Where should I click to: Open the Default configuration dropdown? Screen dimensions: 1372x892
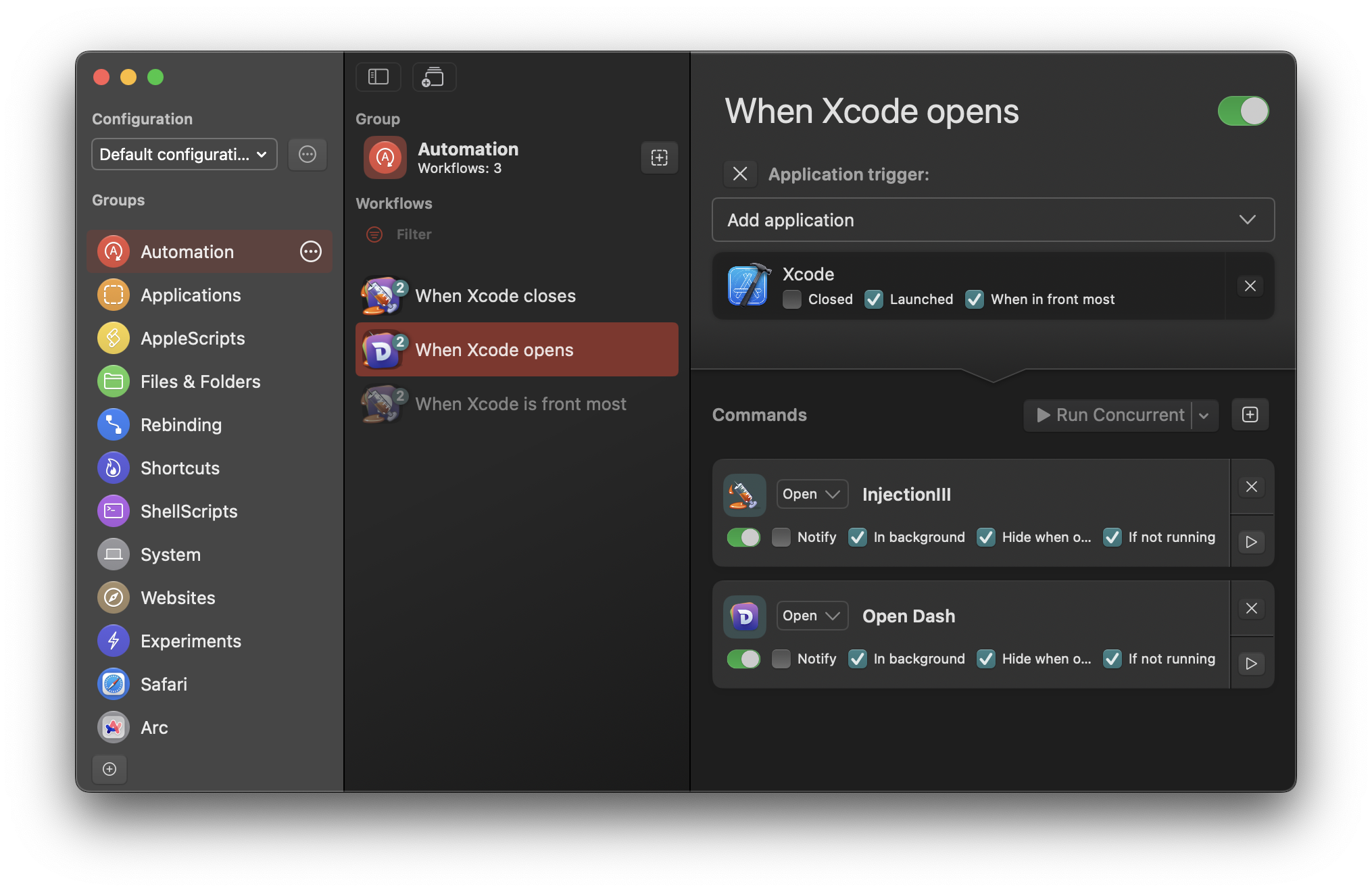[x=184, y=155]
